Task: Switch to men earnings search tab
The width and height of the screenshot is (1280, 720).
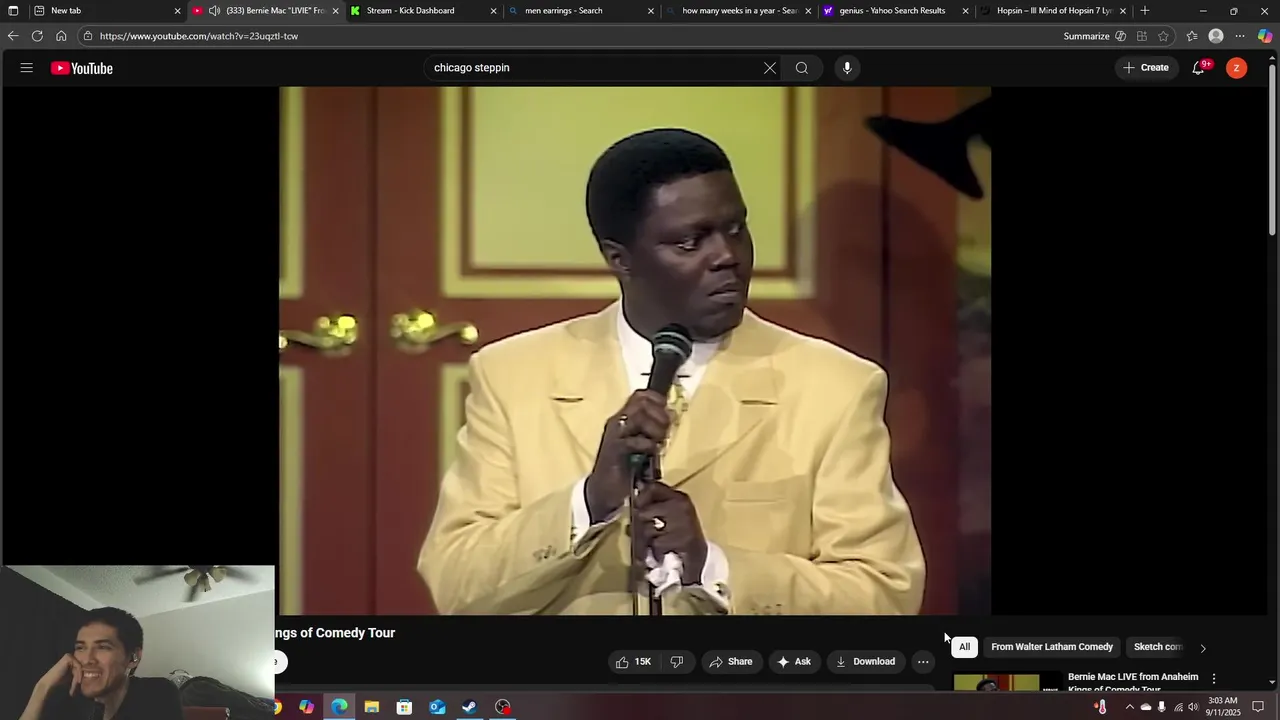Action: tap(581, 11)
